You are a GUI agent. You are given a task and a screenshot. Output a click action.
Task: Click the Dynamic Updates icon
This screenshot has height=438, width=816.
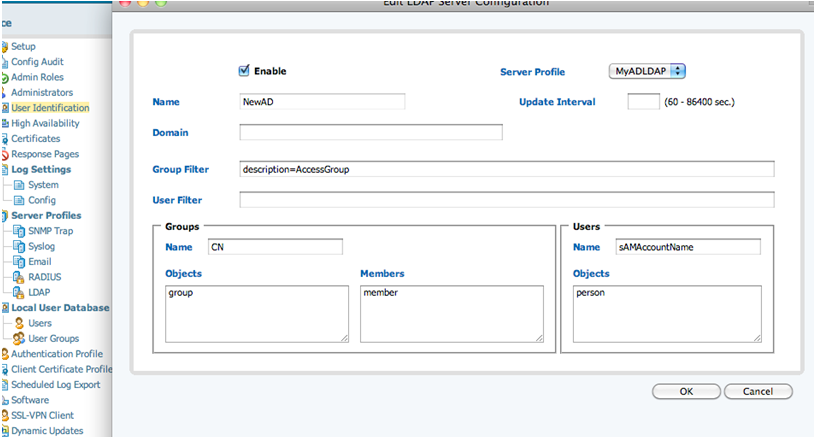5,431
